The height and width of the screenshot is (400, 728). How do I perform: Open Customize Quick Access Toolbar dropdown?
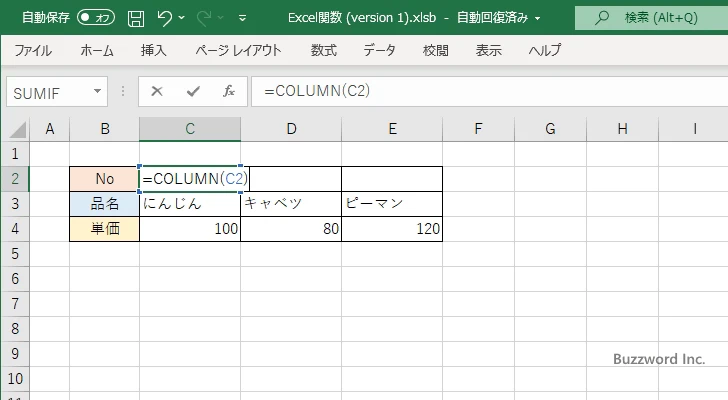[x=242, y=19]
